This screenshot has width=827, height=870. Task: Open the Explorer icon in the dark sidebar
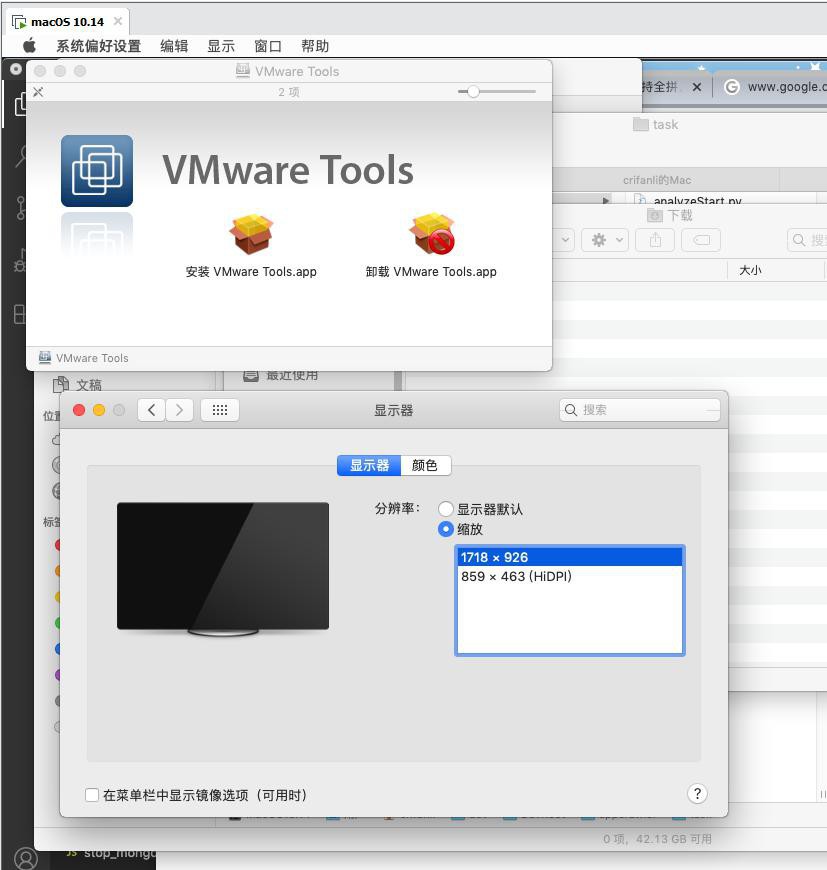pos(20,103)
